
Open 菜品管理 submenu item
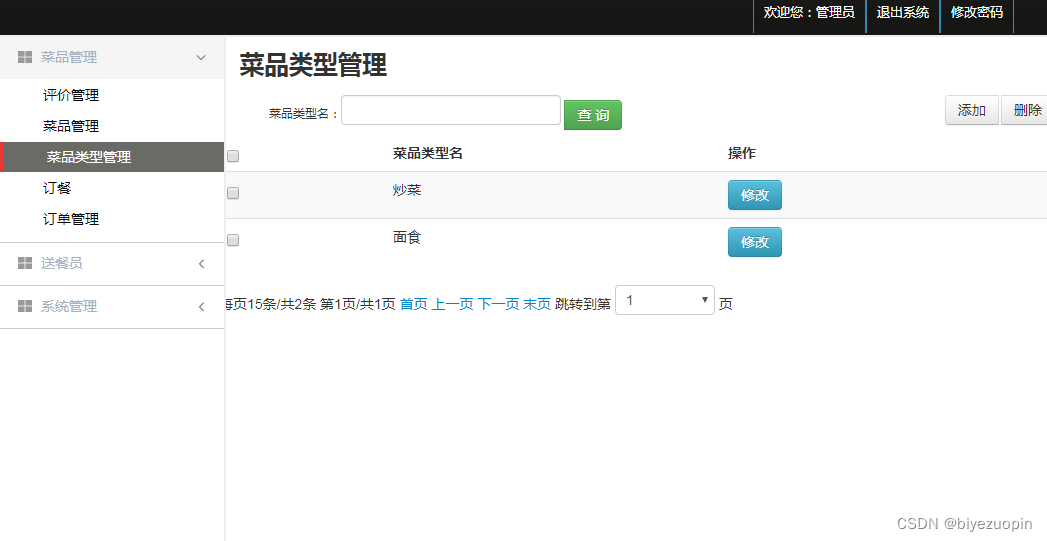(x=71, y=126)
